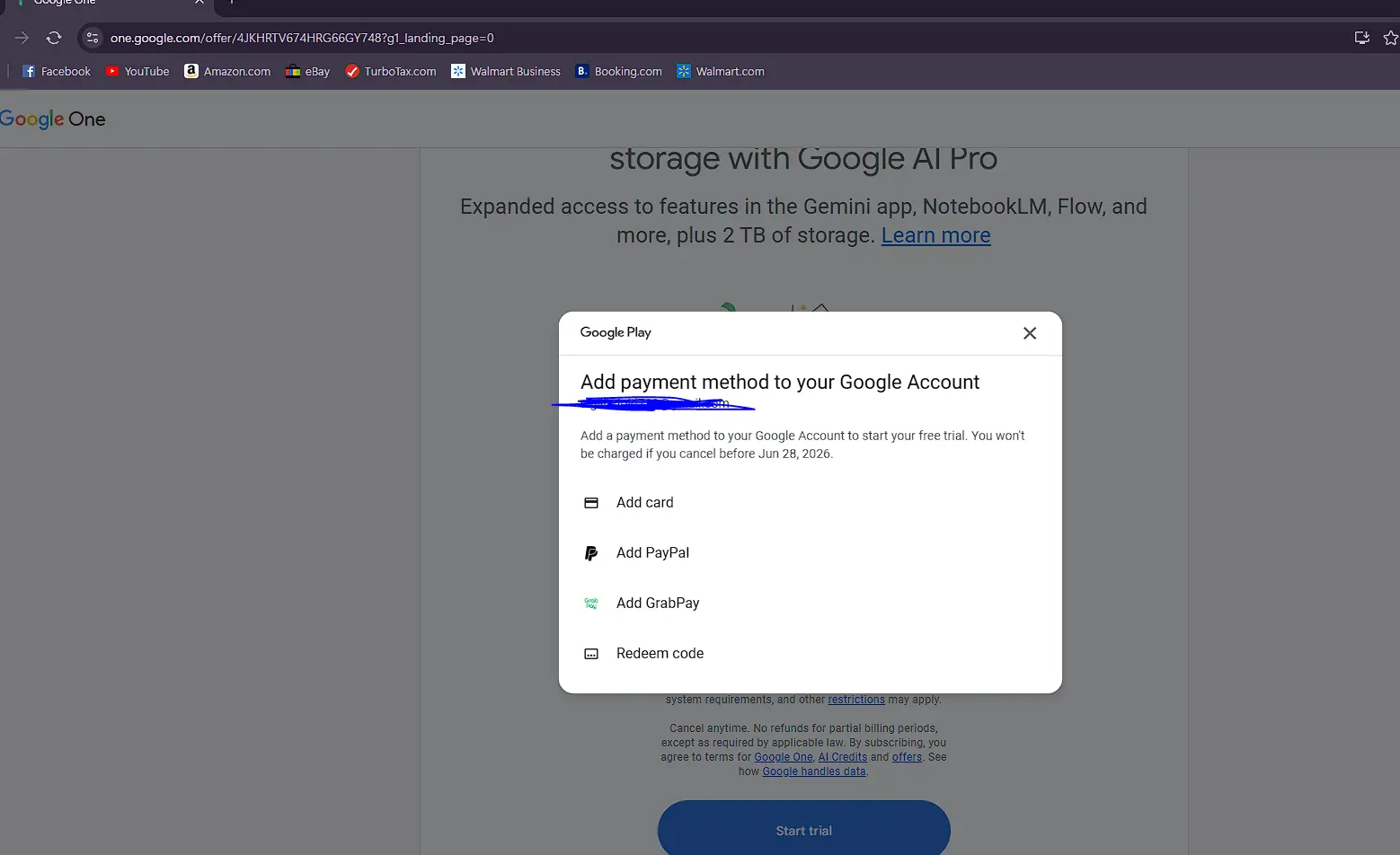This screenshot has width=1400, height=855.
Task: Open TurboTax.com bookmark
Action: 391,72
